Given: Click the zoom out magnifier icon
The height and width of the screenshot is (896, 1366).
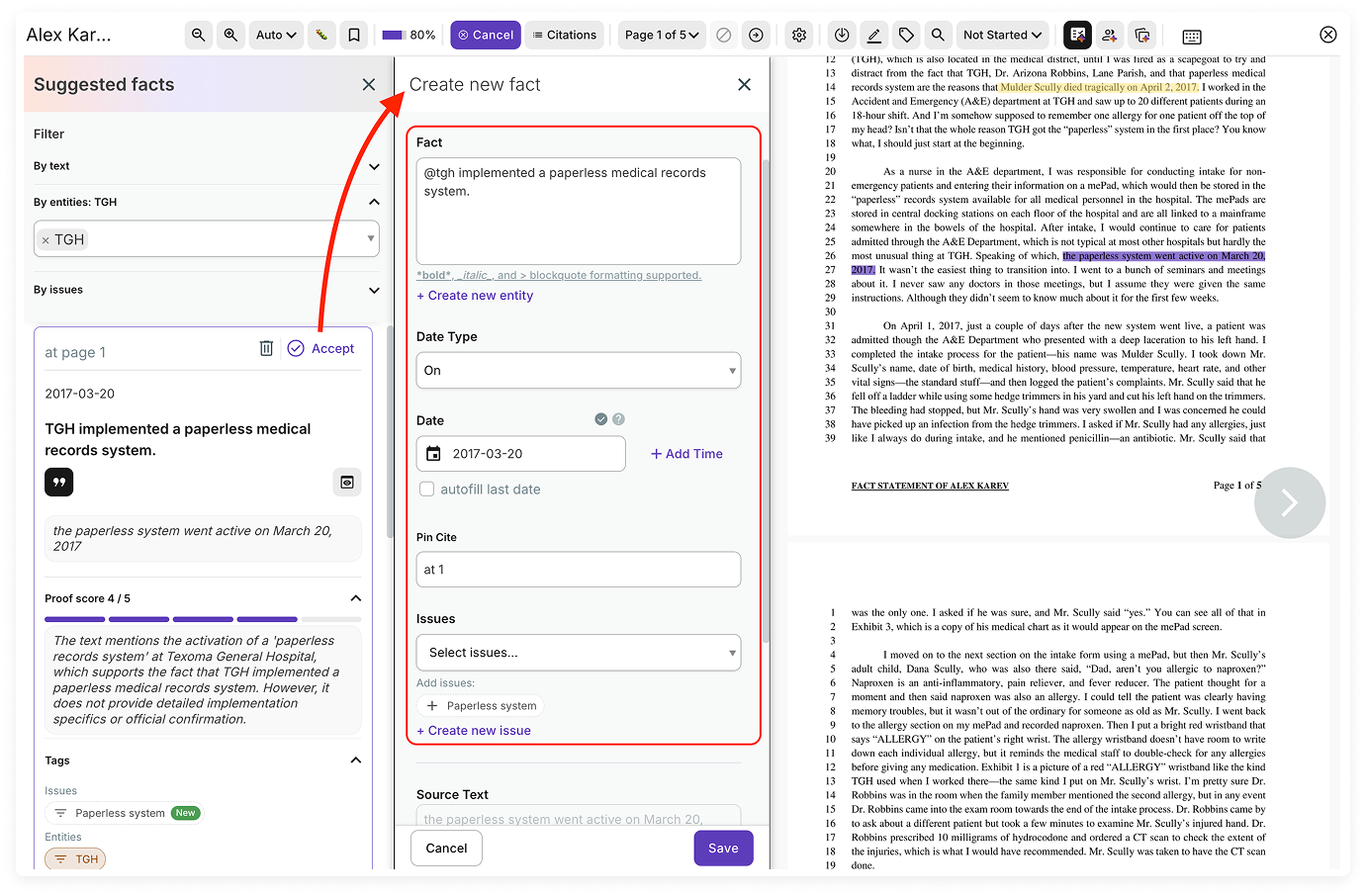Looking at the screenshot, I should tap(199, 35).
